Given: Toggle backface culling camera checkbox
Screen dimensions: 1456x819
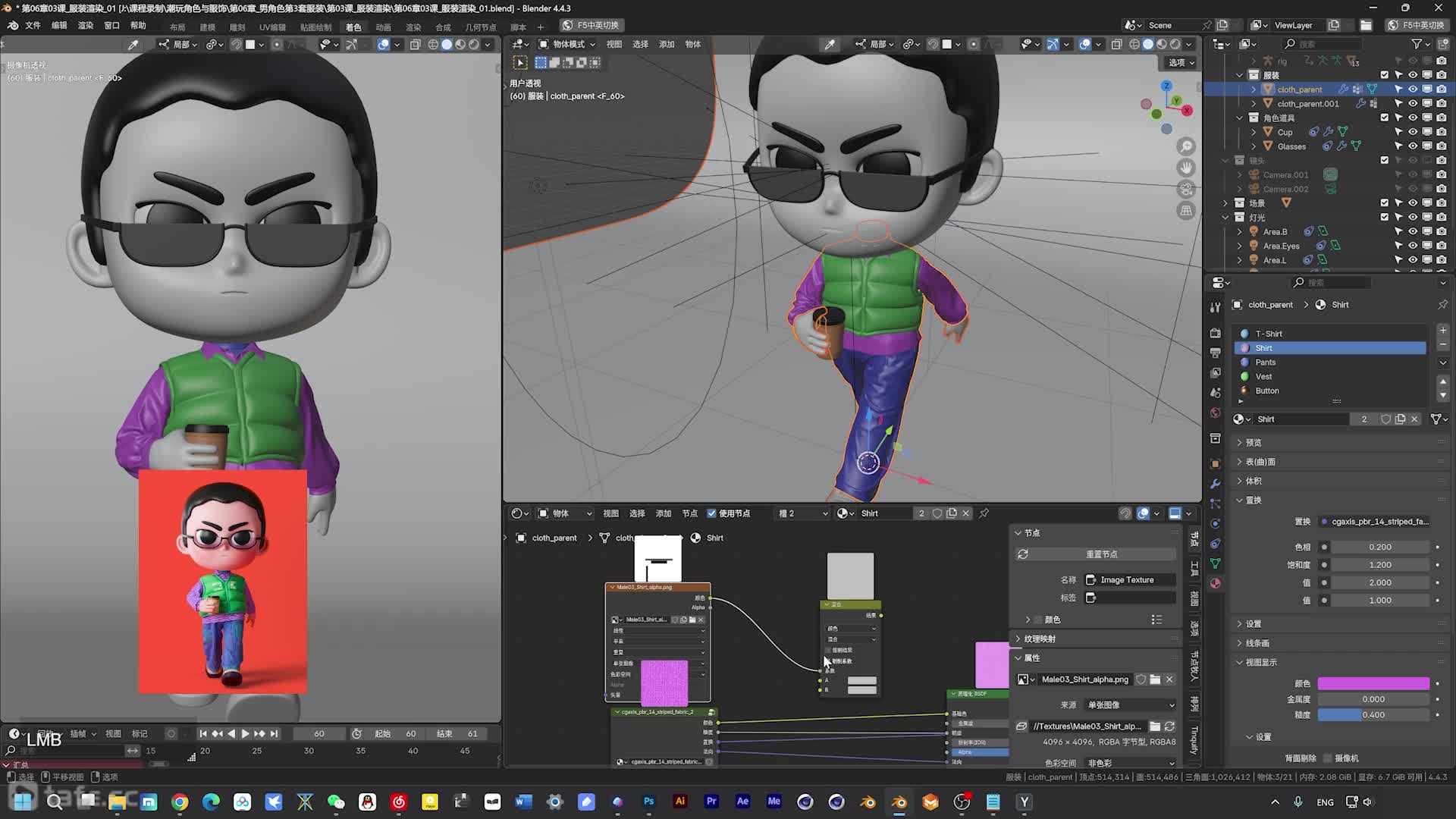Looking at the screenshot, I should 1327,758.
